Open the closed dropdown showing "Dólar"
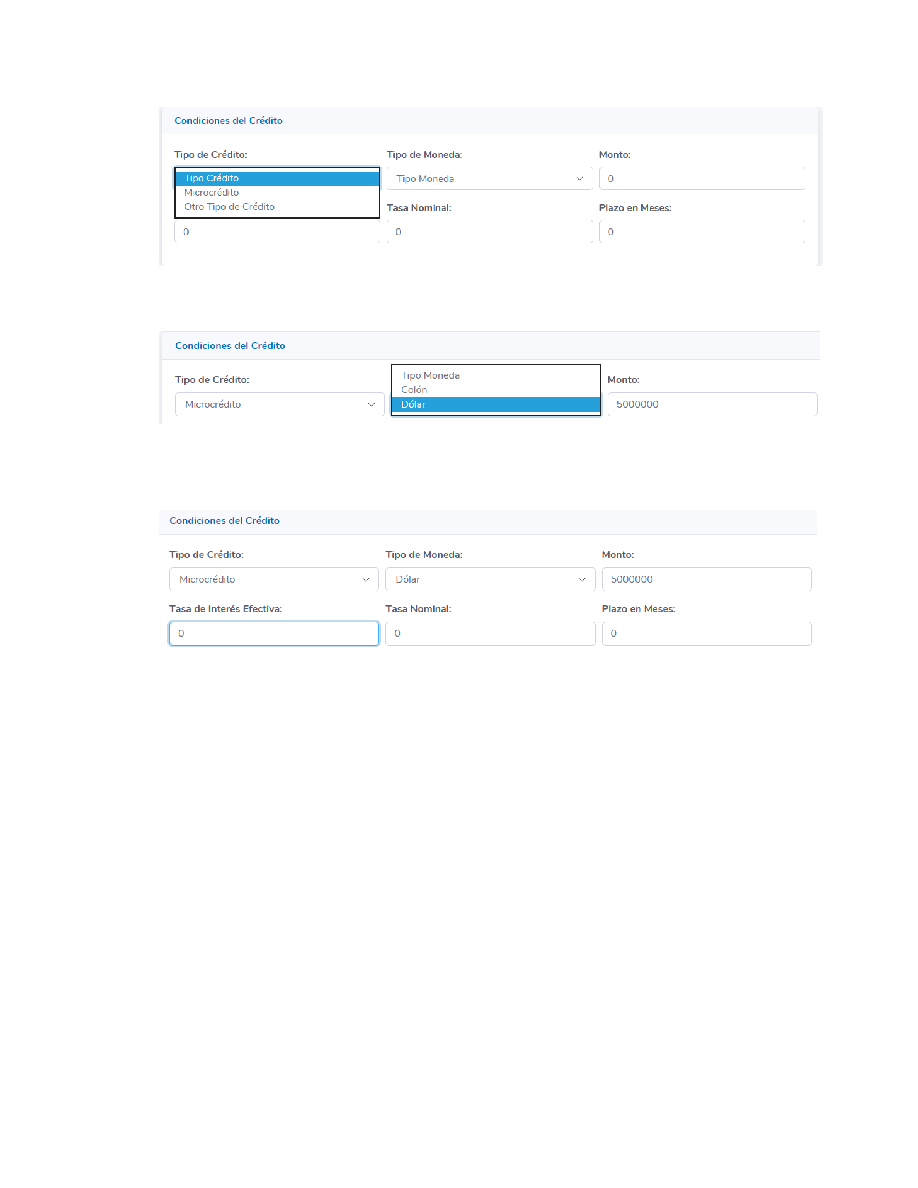The height and width of the screenshot is (1188, 918). coord(490,580)
